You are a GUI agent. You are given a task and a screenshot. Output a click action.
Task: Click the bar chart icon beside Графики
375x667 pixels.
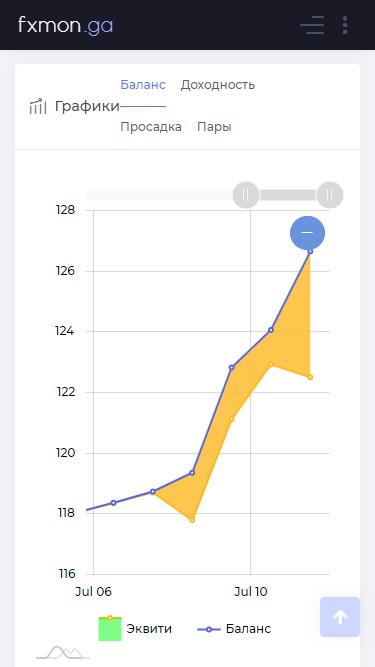pos(38,106)
